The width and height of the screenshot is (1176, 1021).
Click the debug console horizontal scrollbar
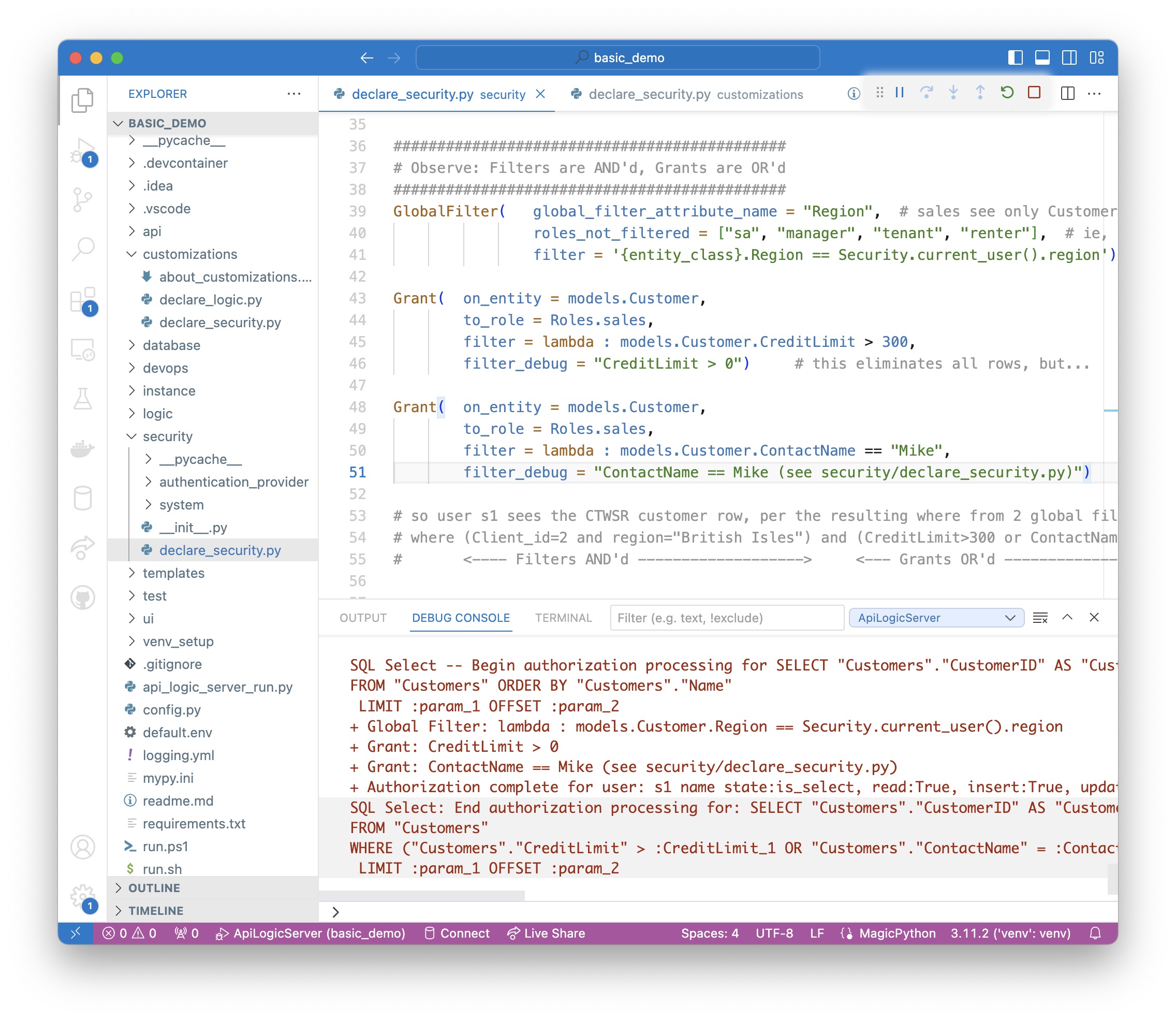[421, 895]
